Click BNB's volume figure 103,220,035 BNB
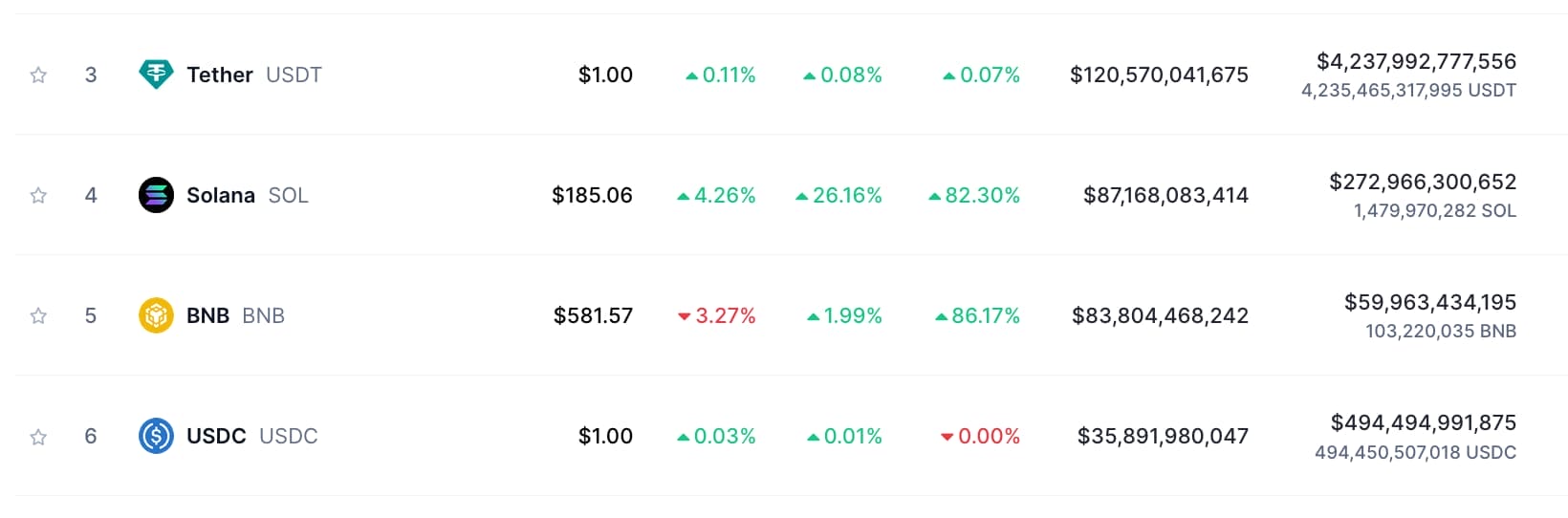 1441,331
